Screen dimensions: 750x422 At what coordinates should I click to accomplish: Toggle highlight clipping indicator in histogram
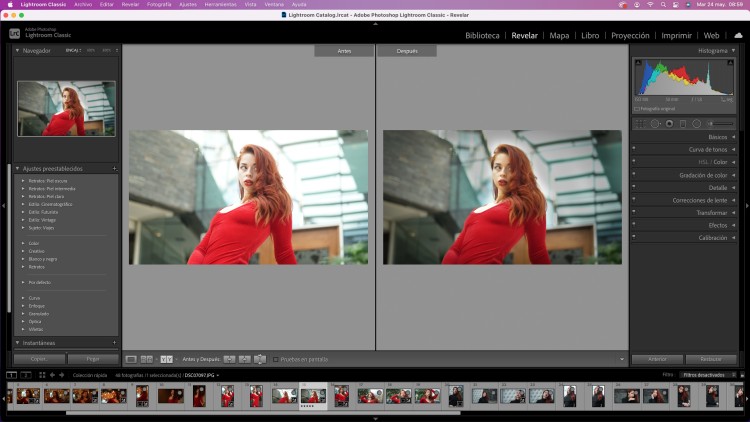[730, 63]
